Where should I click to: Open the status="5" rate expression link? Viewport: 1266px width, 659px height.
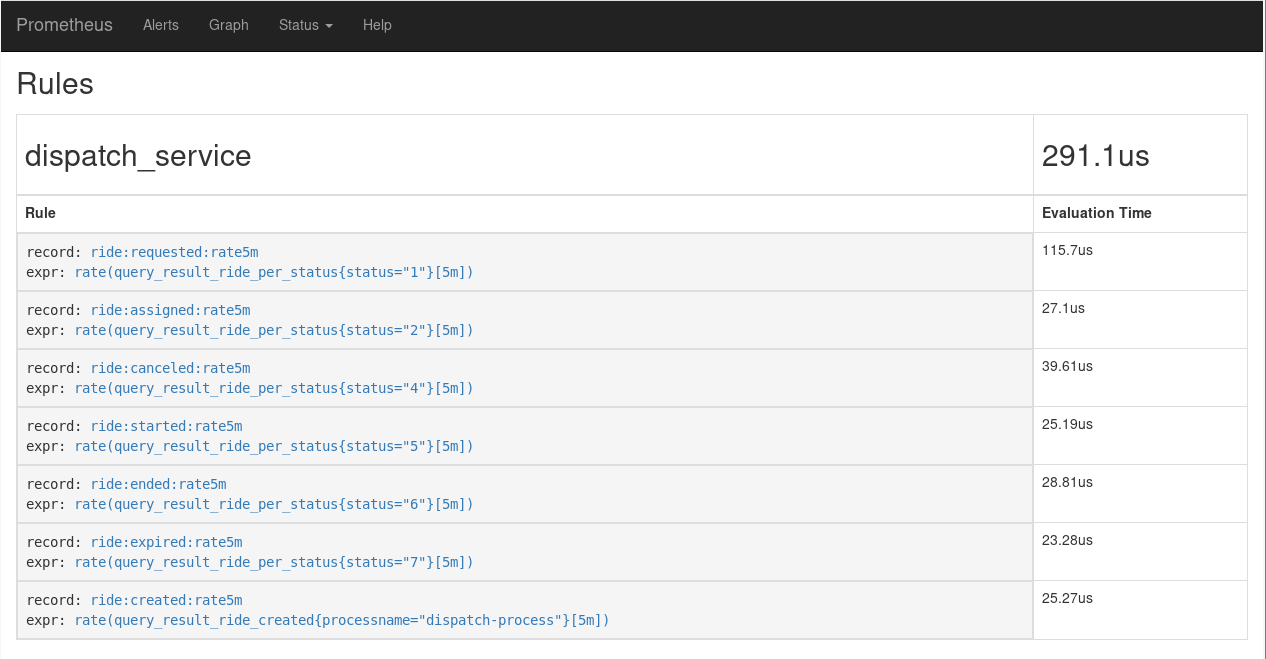(274, 446)
